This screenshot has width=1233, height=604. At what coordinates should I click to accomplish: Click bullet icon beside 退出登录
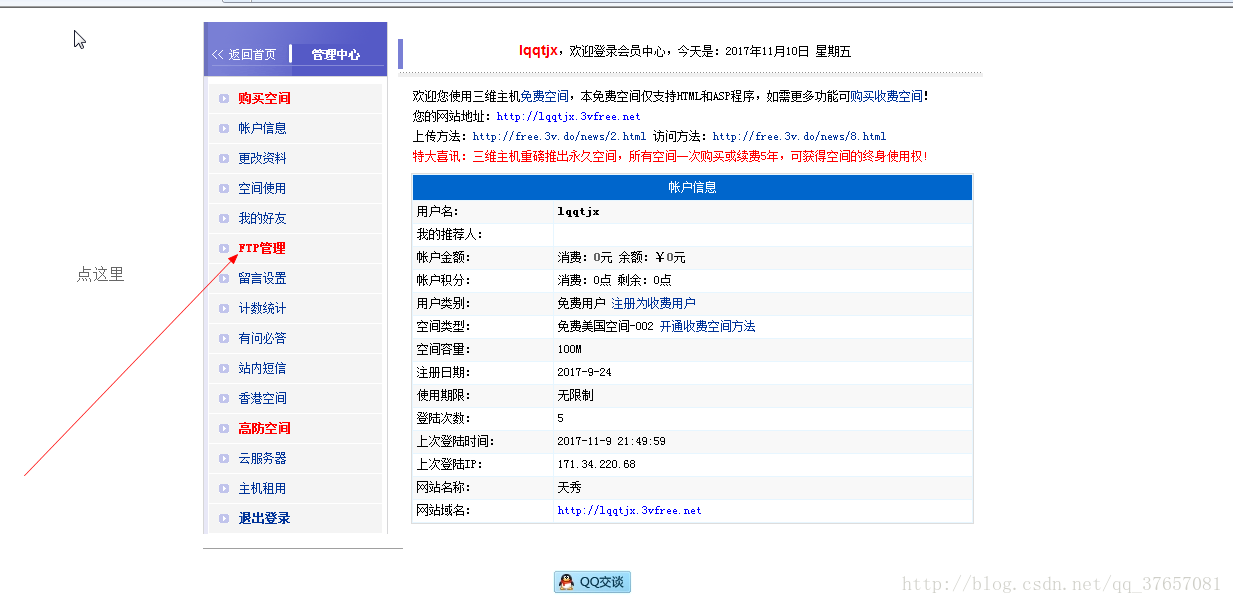tap(224, 518)
